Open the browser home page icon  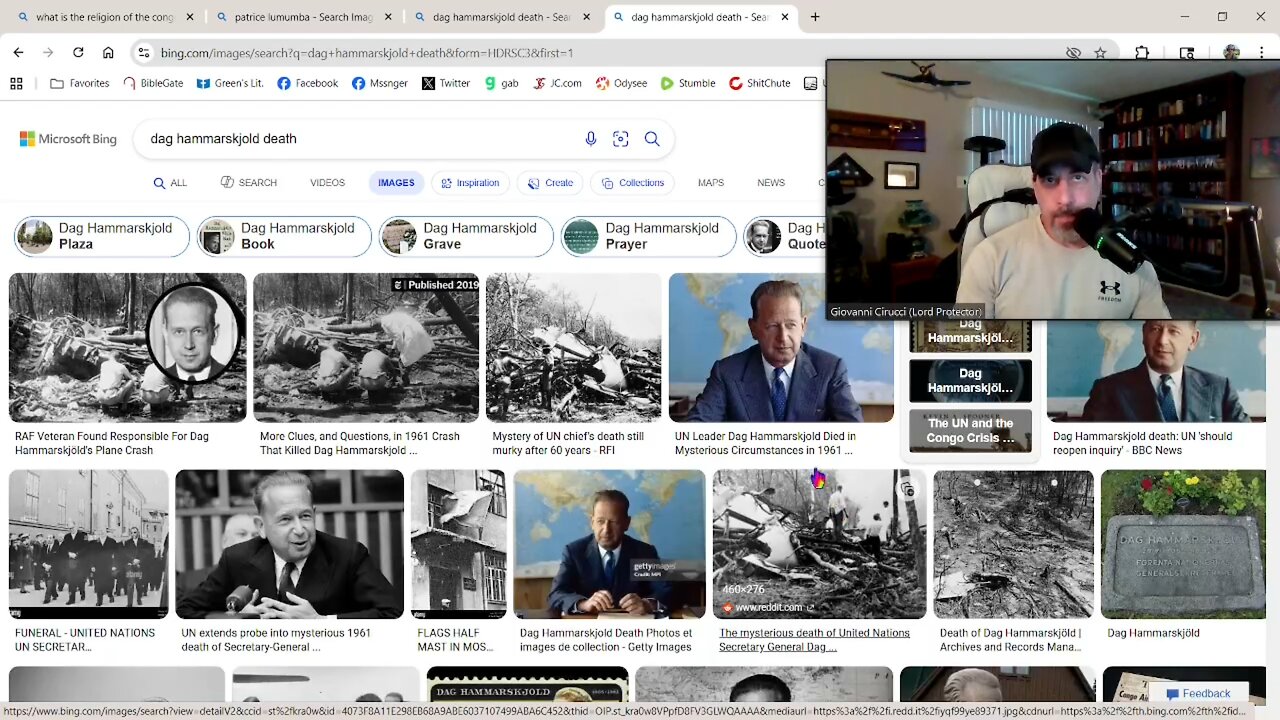click(x=108, y=52)
